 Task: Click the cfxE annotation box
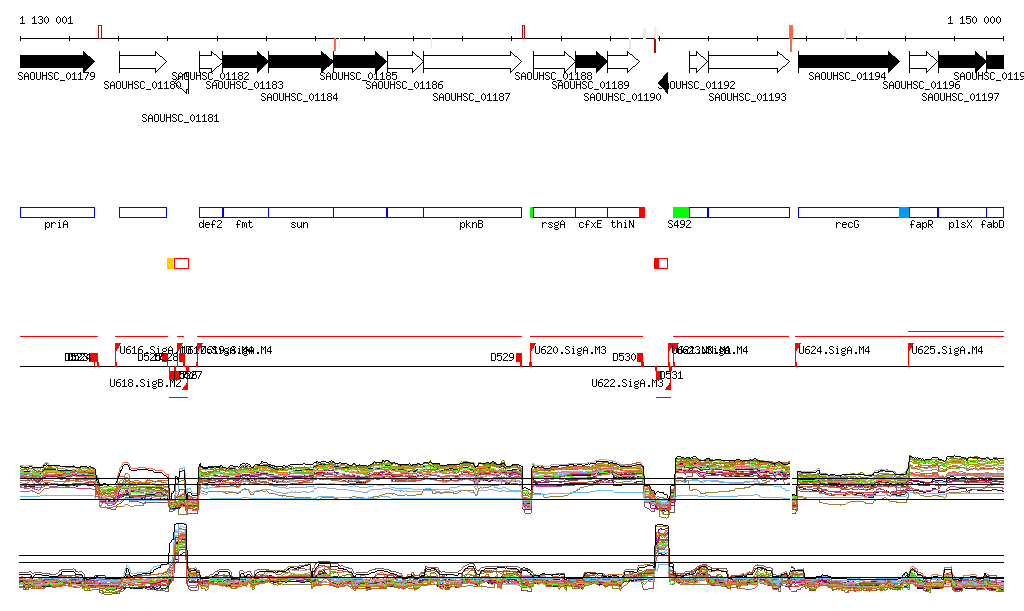point(592,212)
